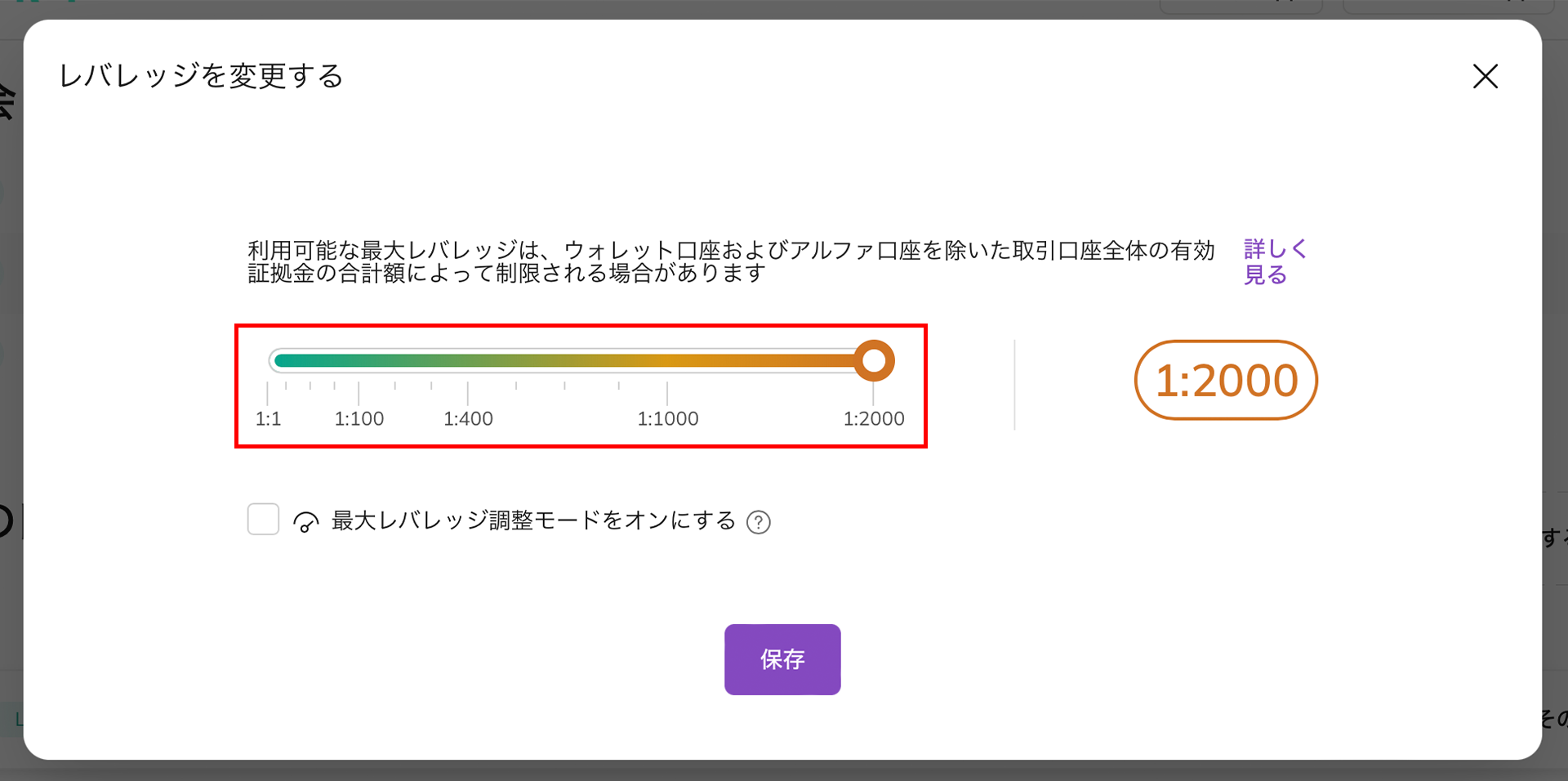
Task: Click the レバレッジを変更する dialog title
Action: pos(201,76)
